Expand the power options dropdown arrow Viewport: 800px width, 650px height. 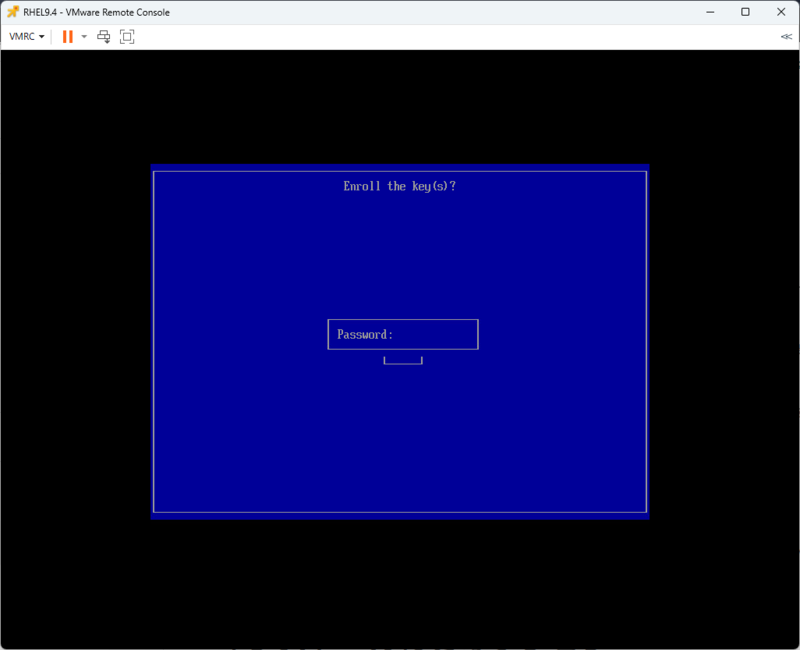[84, 37]
